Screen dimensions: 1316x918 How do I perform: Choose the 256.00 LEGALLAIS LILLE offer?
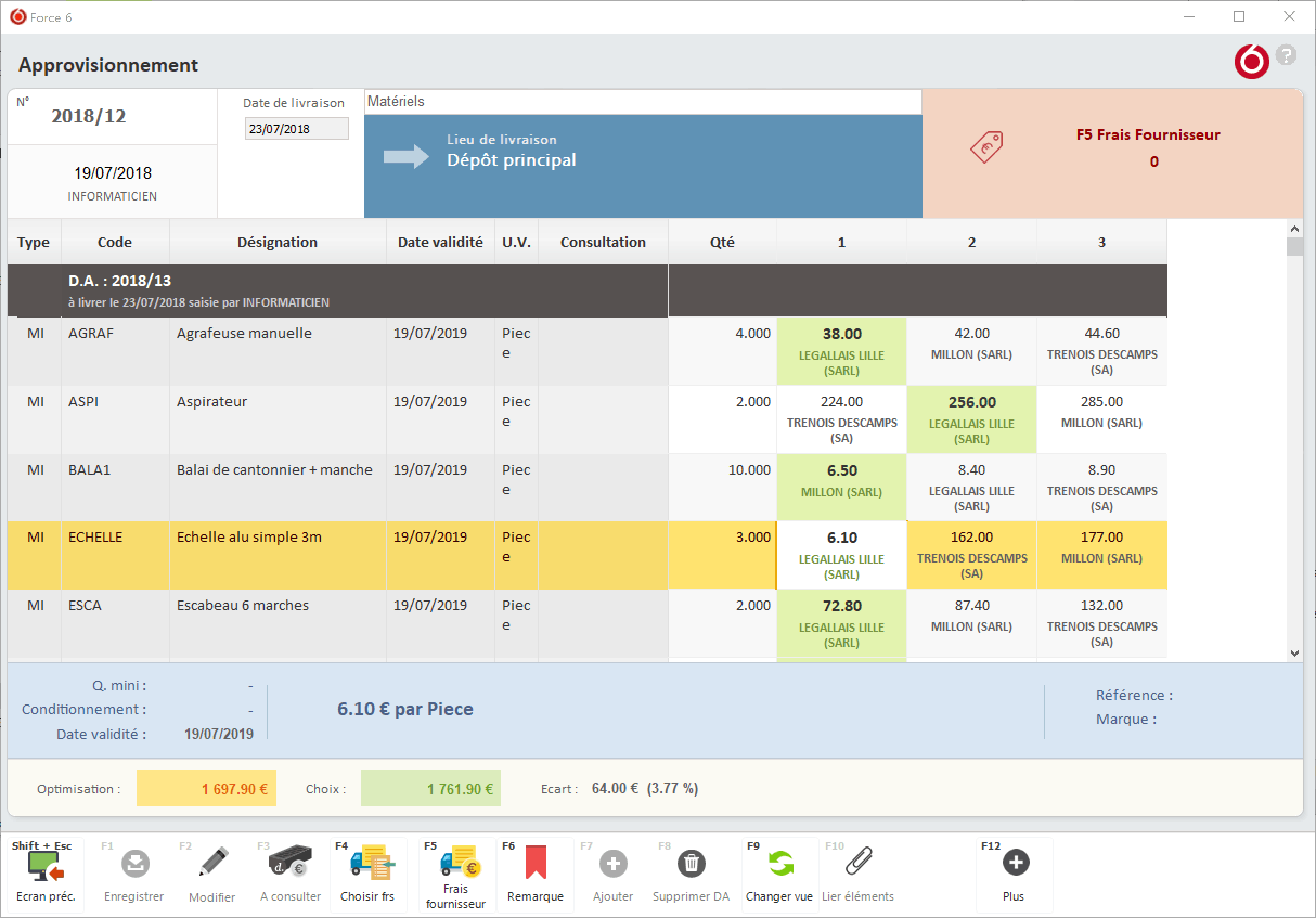pyautogui.click(x=971, y=419)
